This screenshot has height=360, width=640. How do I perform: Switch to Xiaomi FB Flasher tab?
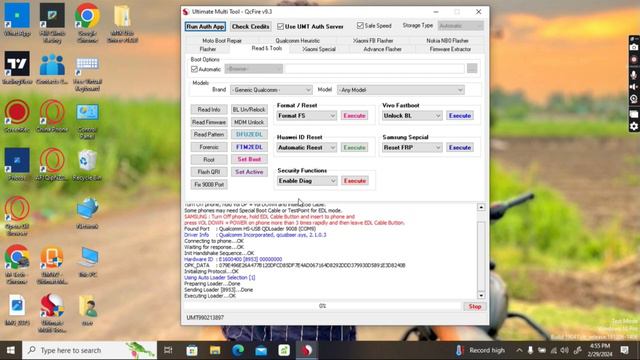(x=373, y=40)
